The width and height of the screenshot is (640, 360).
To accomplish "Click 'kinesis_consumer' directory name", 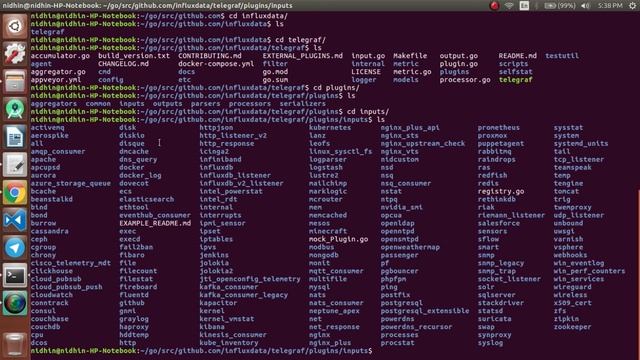I will pos(233,335).
